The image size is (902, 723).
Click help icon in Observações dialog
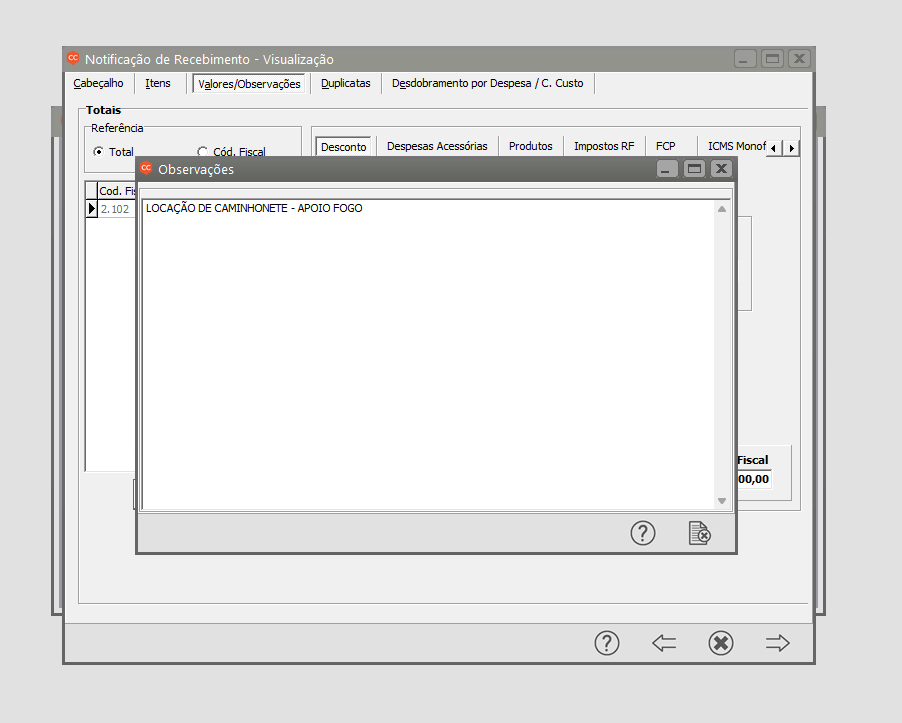coord(642,534)
